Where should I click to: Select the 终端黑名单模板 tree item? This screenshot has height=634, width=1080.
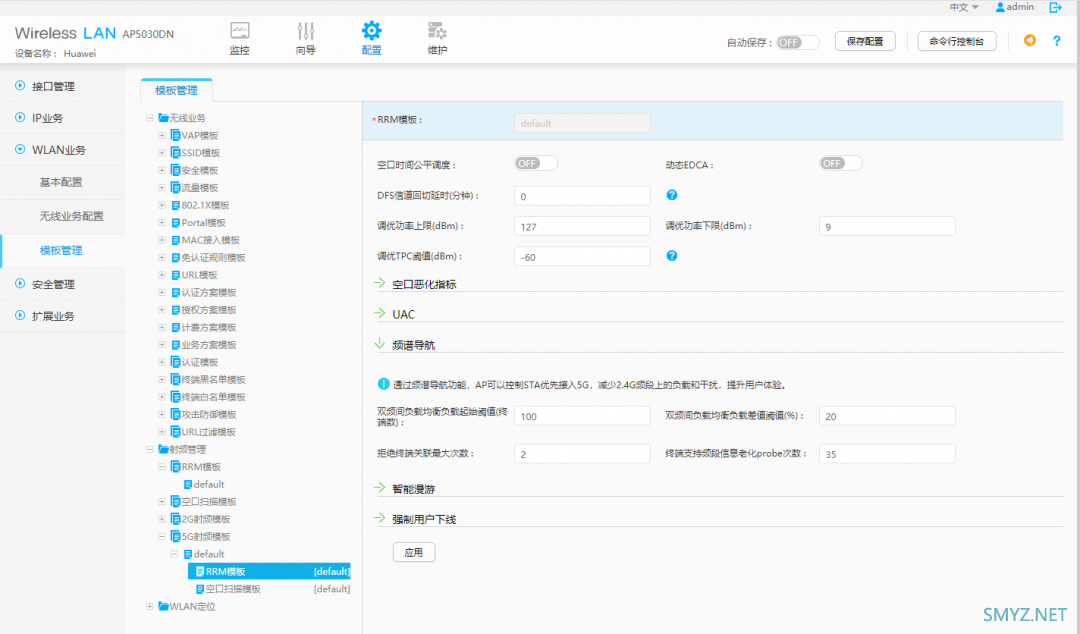[213, 380]
